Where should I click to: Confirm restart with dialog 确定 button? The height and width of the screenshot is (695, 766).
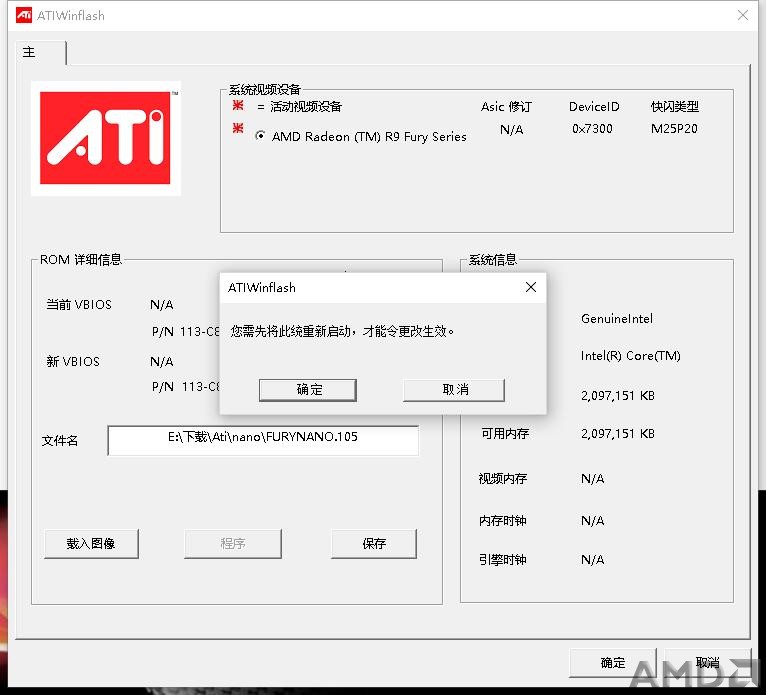pyautogui.click(x=308, y=390)
